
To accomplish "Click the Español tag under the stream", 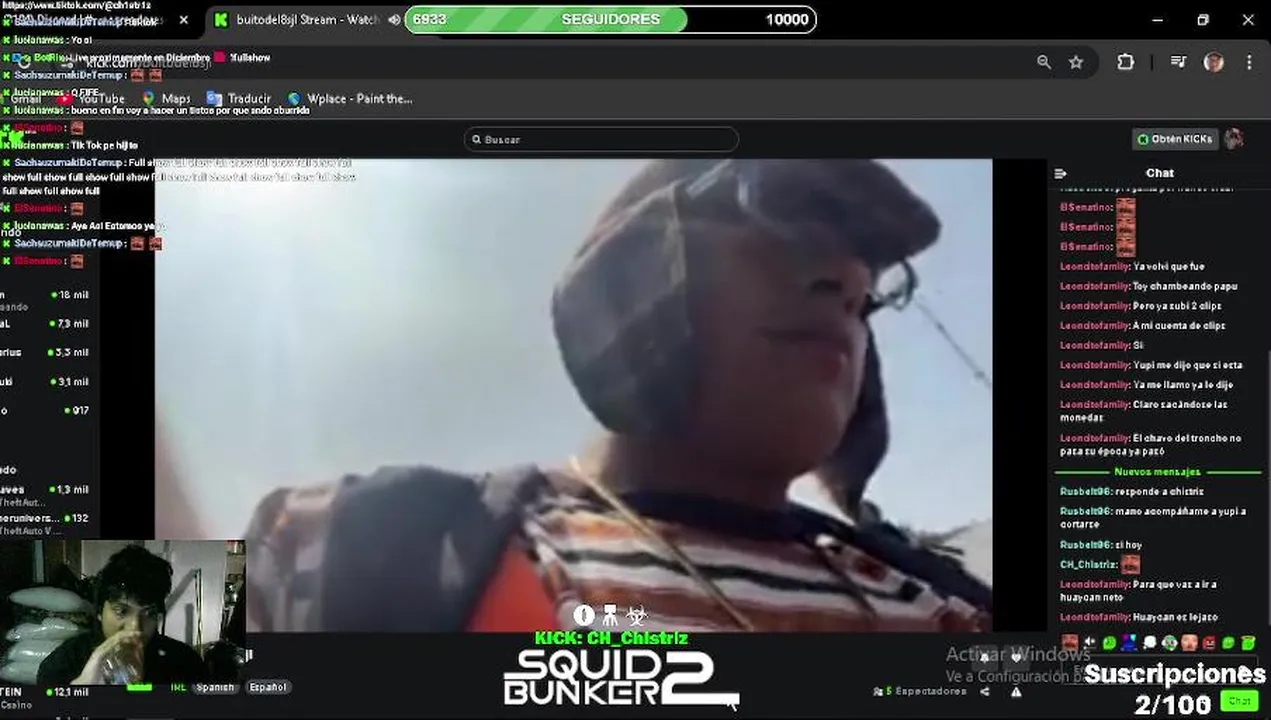I will pyautogui.click(x=268, y=687).
